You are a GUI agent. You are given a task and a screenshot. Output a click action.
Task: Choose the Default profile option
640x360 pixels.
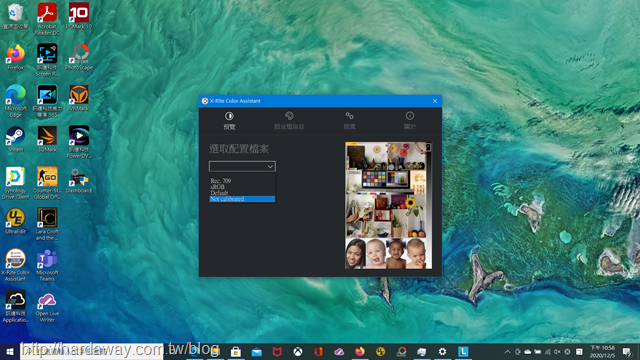click(x=242, y=193)
